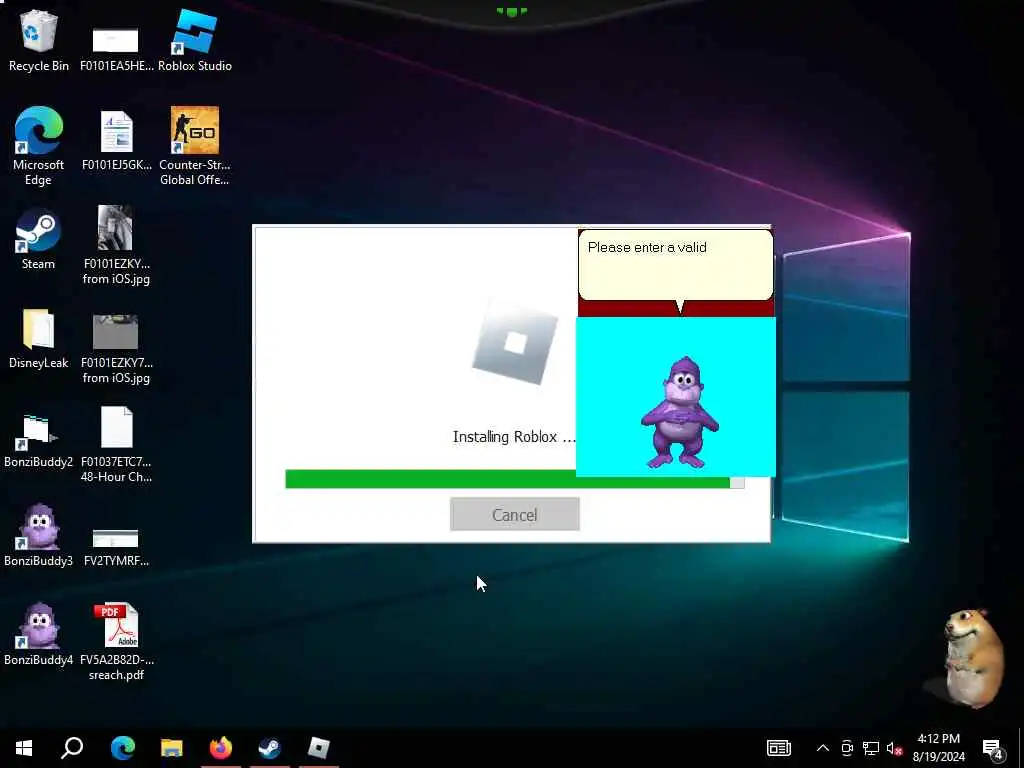Open the Windows Start menu
This screenshot has height=768, width=1024.
24,748
